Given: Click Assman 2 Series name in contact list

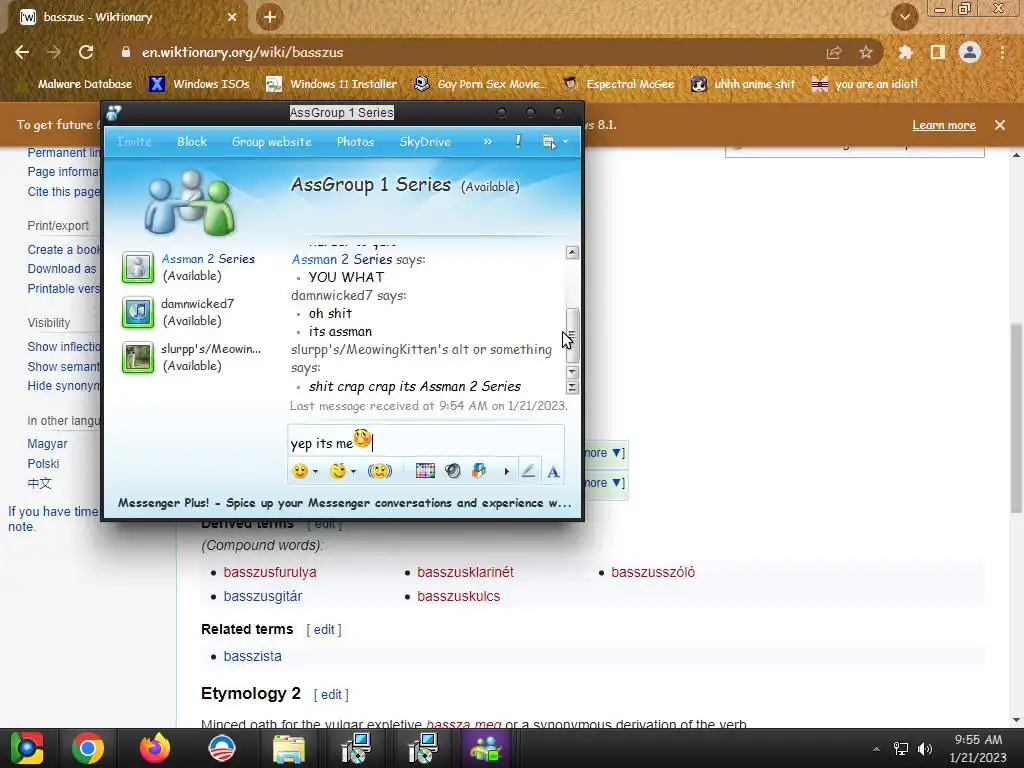Looking at the screenshot, I should [x=208, y=259].
